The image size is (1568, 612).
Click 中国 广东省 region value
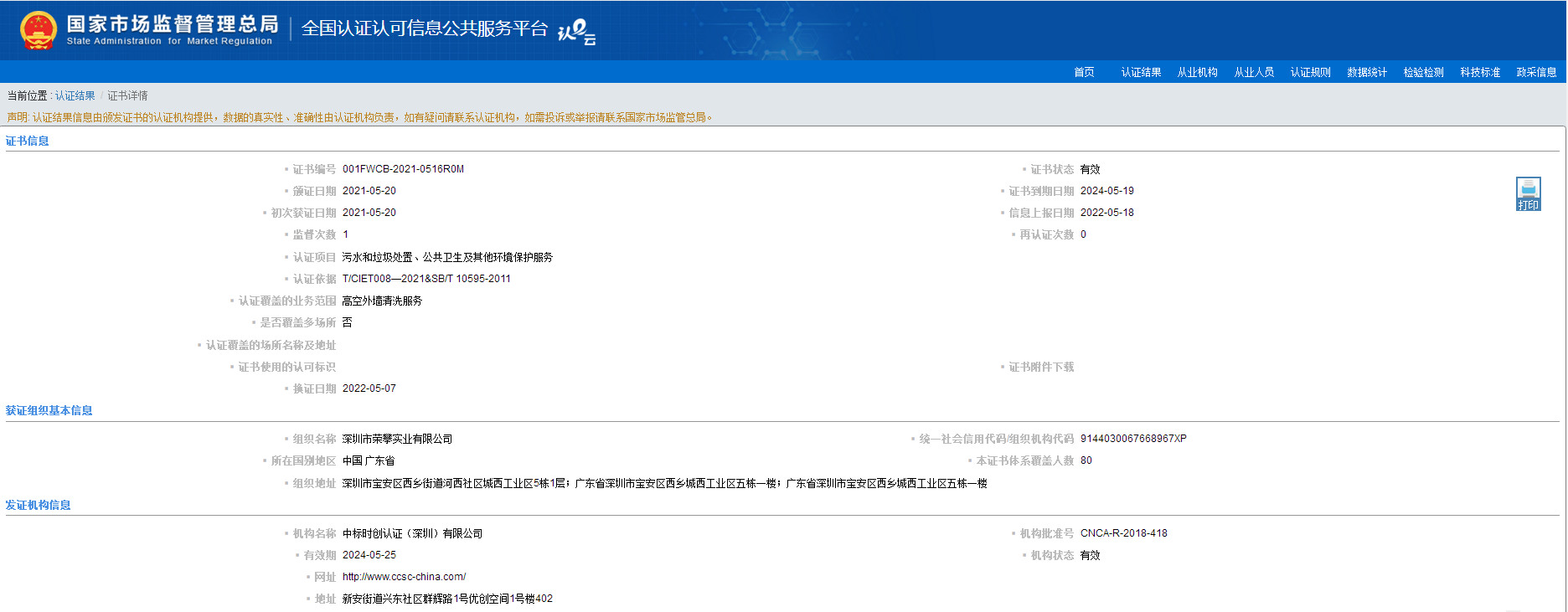click(368, 460)
